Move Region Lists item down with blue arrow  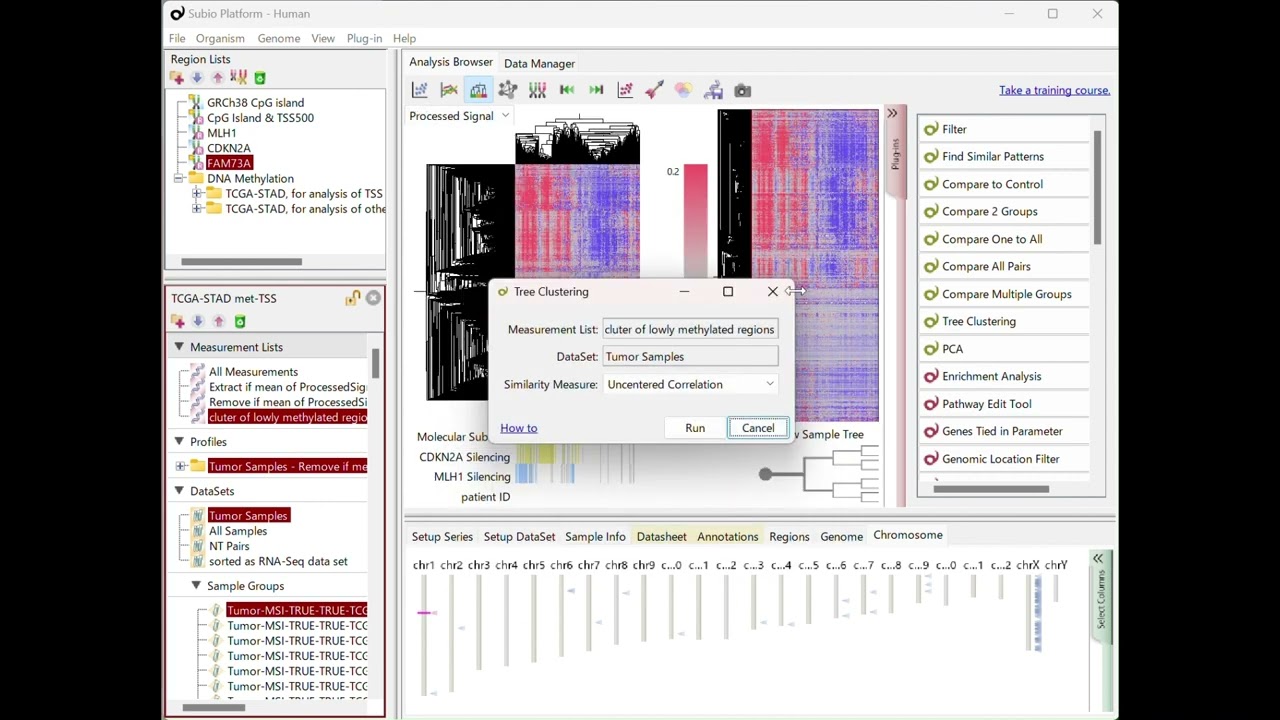pyautogui.click(x=197, y=78)
